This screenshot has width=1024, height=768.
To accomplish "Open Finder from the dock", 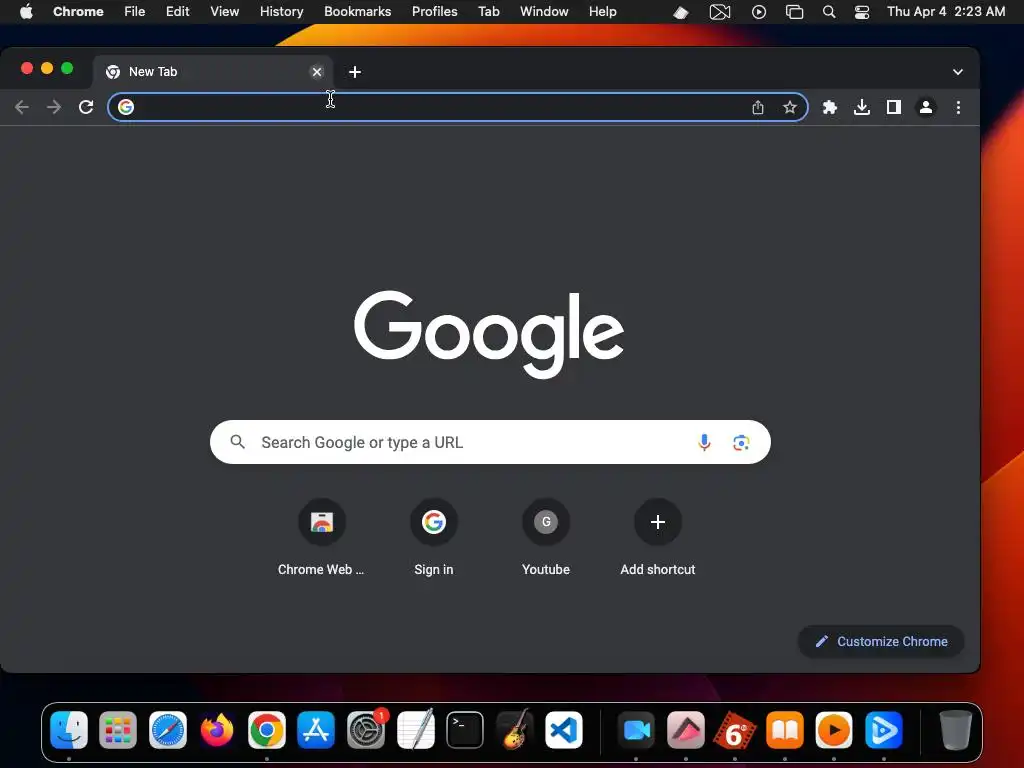I will coord(69,730).
